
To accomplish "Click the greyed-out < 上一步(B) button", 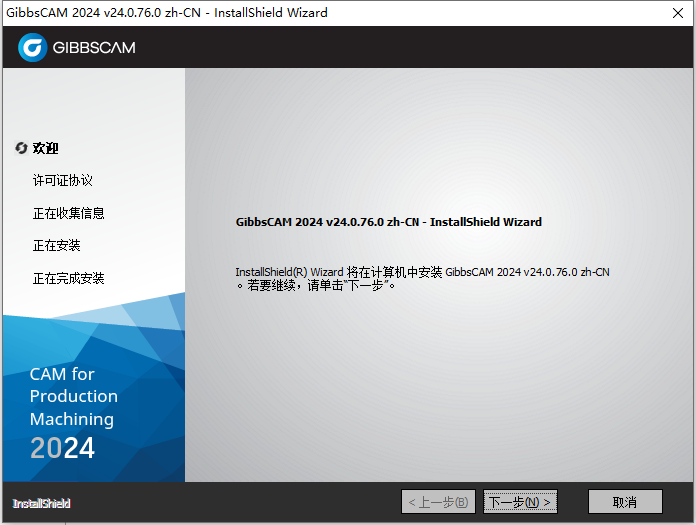I will [x=437, y=501].
